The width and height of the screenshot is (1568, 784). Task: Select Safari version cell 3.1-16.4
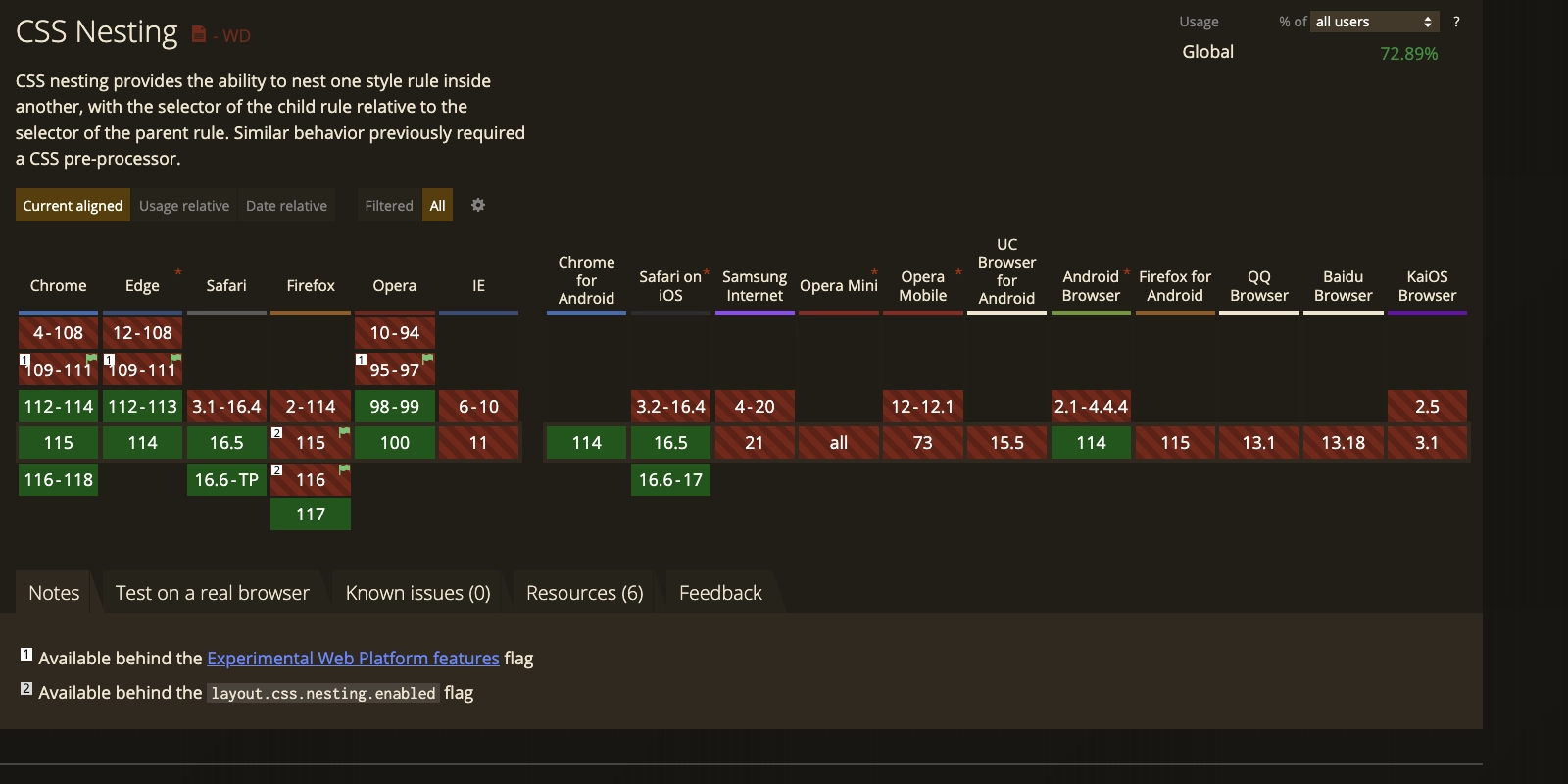(226, 407)
